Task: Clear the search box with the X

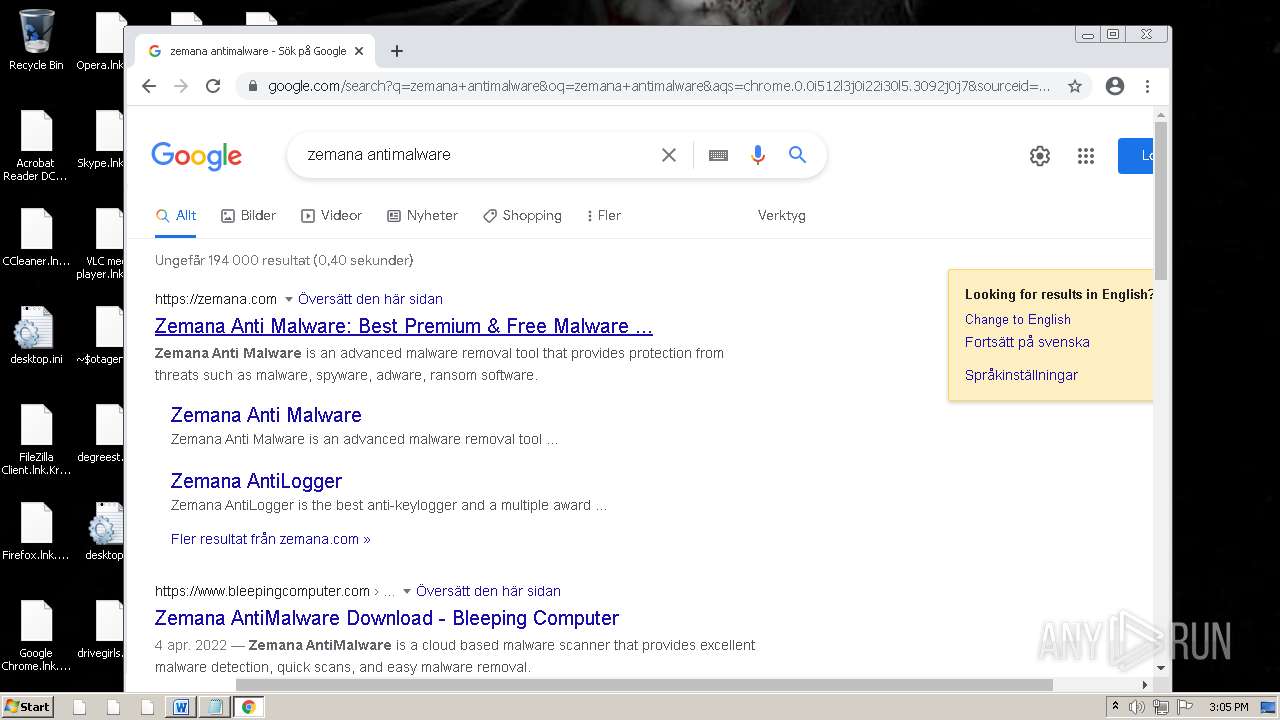Action: tap(669, 155)
